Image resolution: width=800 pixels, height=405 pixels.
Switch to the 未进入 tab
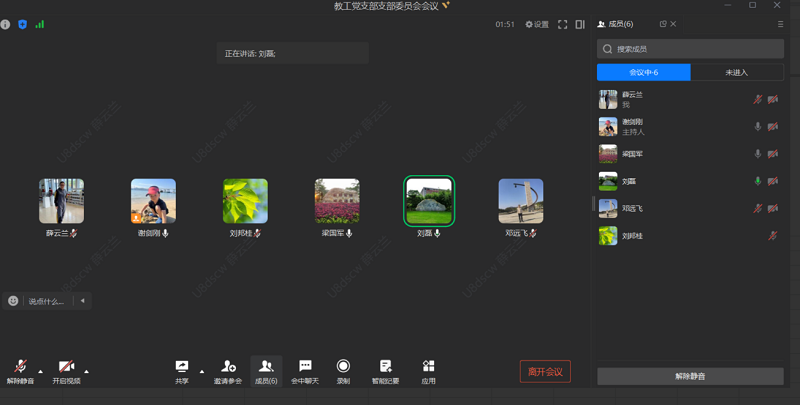(x=737, y=72)
